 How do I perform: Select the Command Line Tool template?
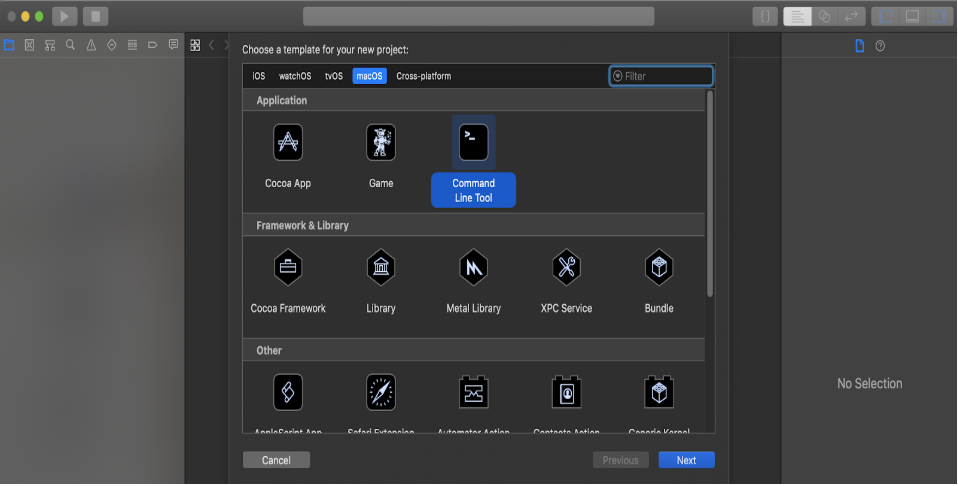click(x=474, y=161)
